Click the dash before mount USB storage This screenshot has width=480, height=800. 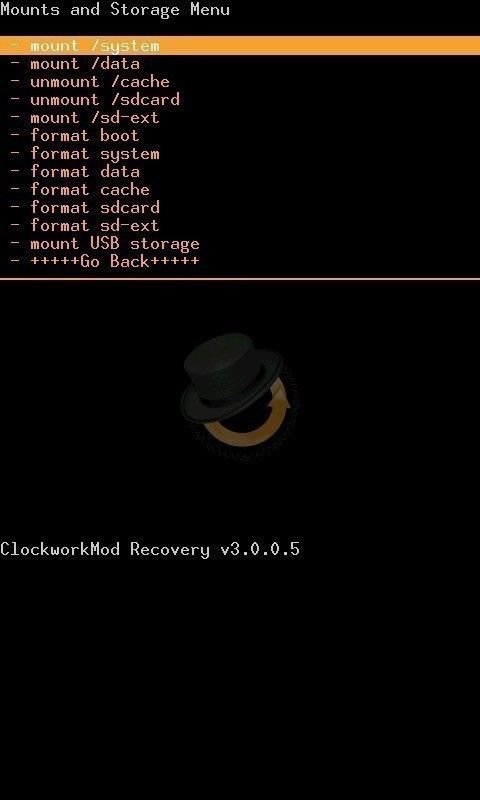pos(15,243)
